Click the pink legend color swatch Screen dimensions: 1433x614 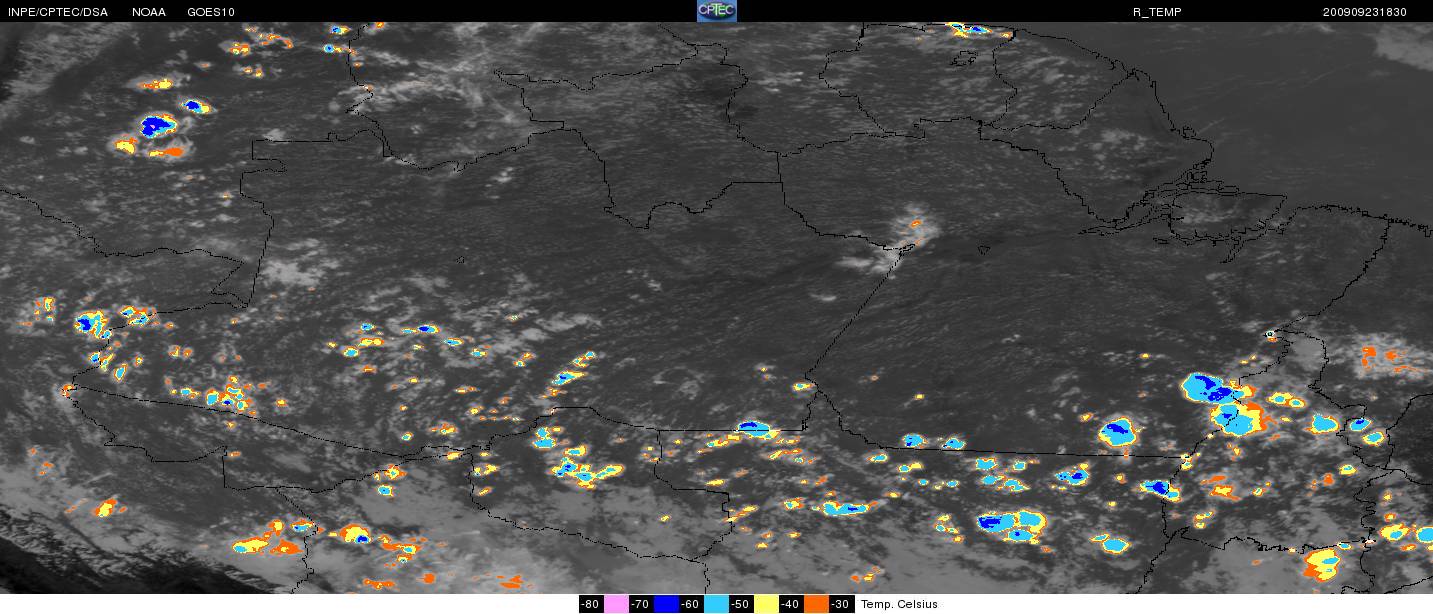click(616, 604)
